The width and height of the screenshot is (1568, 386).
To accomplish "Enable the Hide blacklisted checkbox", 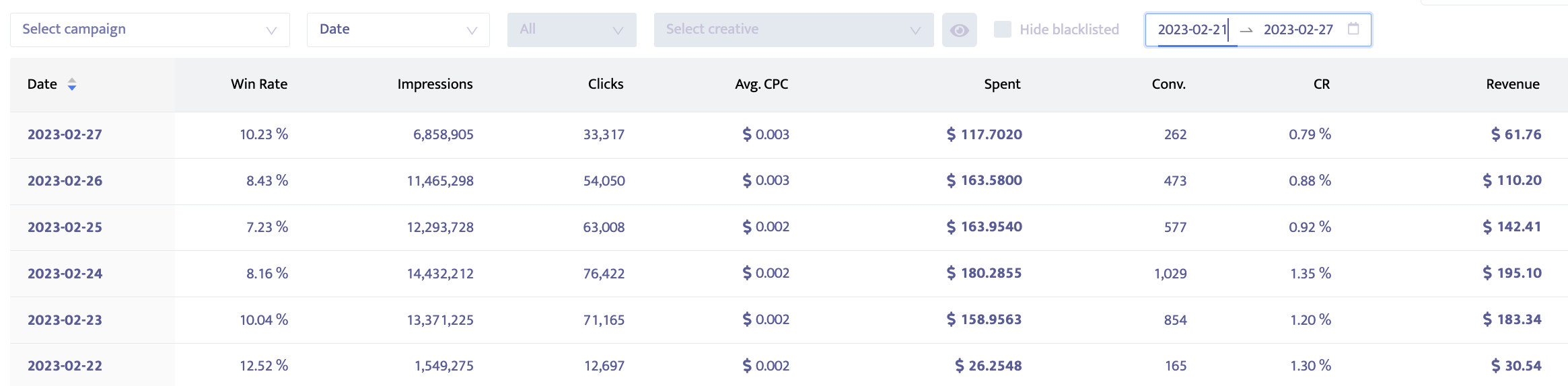I will coord(1003,30).
